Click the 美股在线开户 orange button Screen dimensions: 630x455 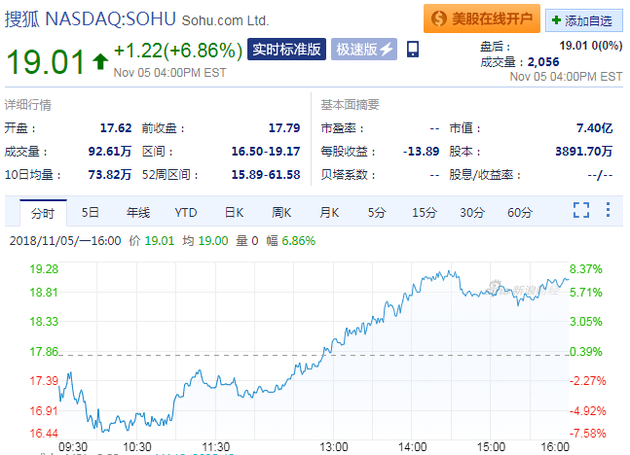482,18
